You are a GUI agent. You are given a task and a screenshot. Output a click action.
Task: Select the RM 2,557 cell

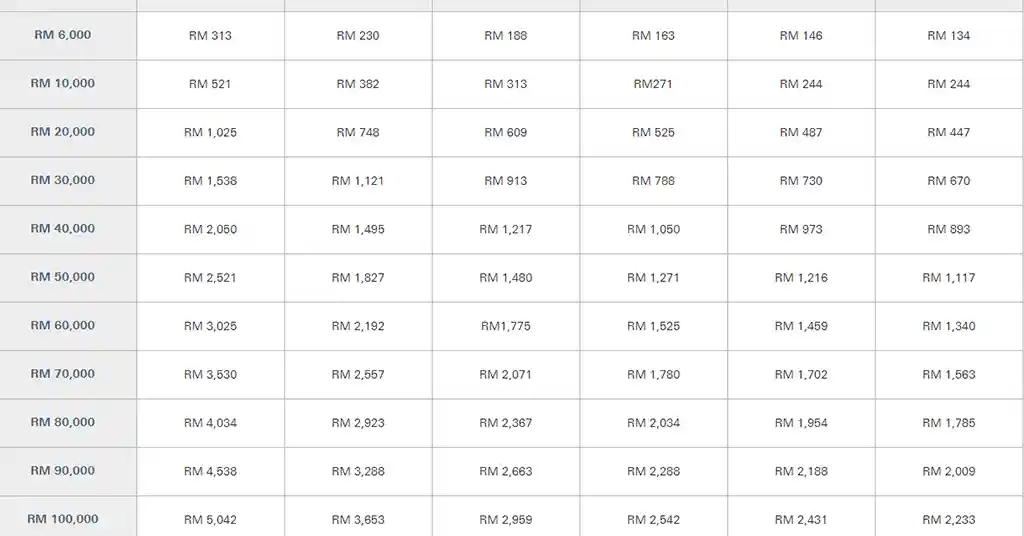pos(358,375)
